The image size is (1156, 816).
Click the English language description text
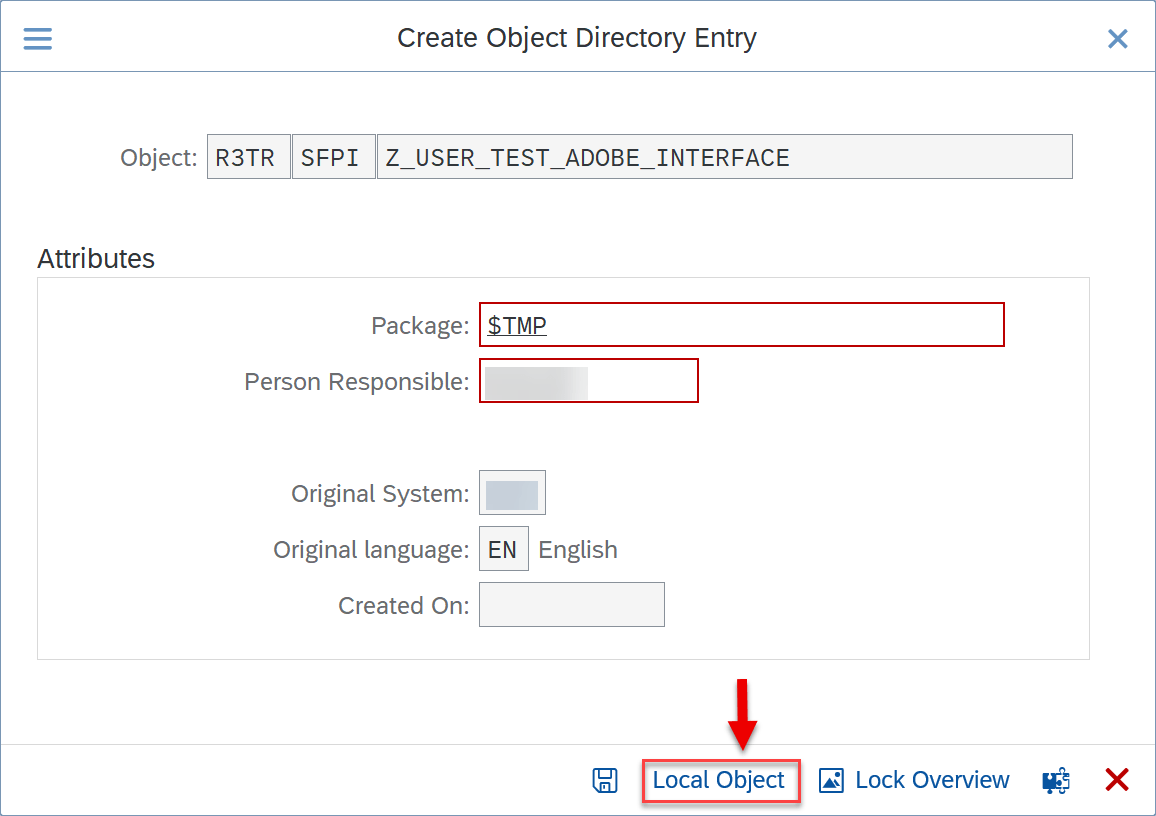pyautogui.click(x=578, y=550)
